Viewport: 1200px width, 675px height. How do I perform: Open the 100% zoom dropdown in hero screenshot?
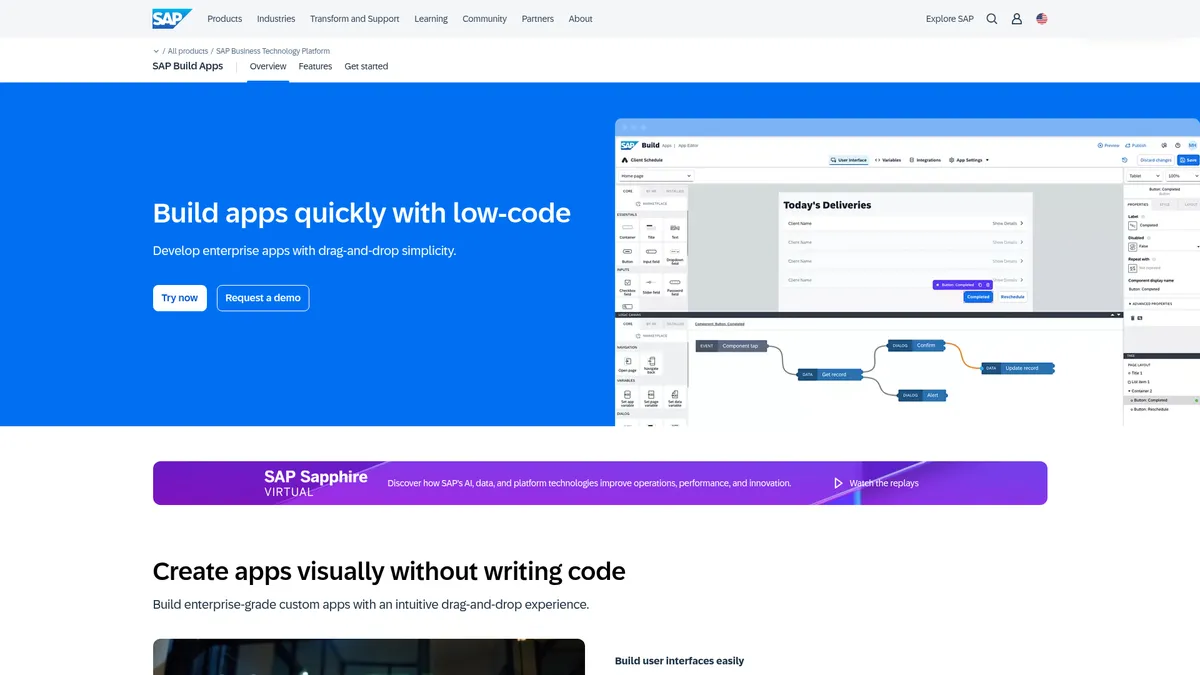[1184, 176]
